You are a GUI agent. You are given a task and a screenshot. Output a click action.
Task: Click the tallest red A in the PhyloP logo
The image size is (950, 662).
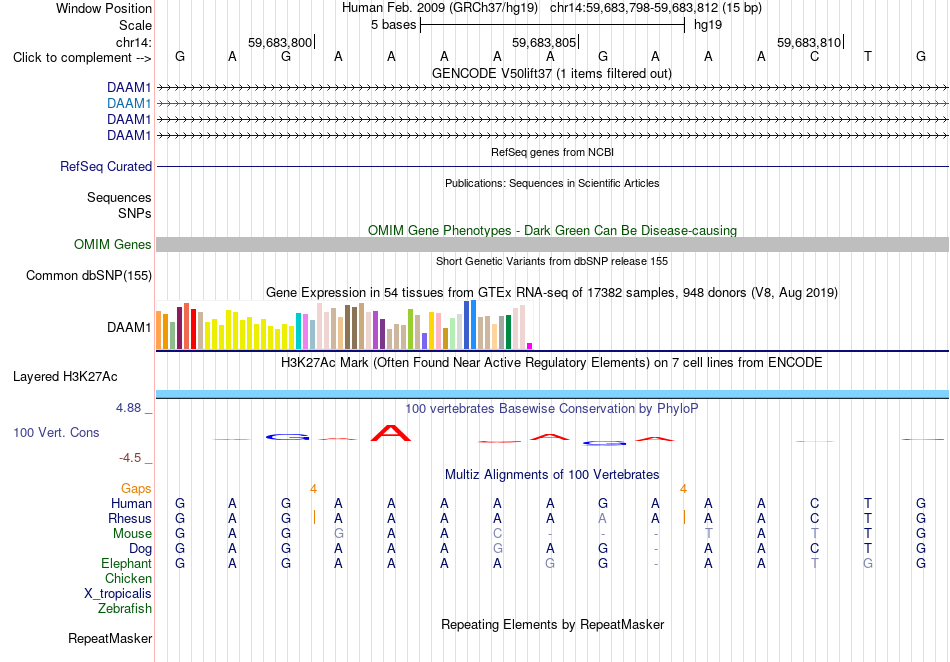tap(391, 432)
